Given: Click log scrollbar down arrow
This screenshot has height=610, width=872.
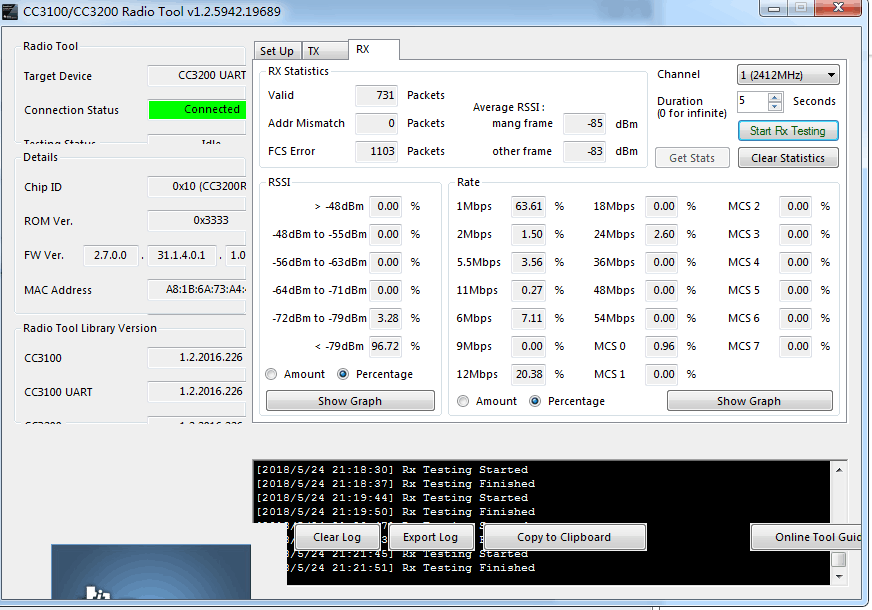Looking at the screenshot, I should tap(839, 577).
